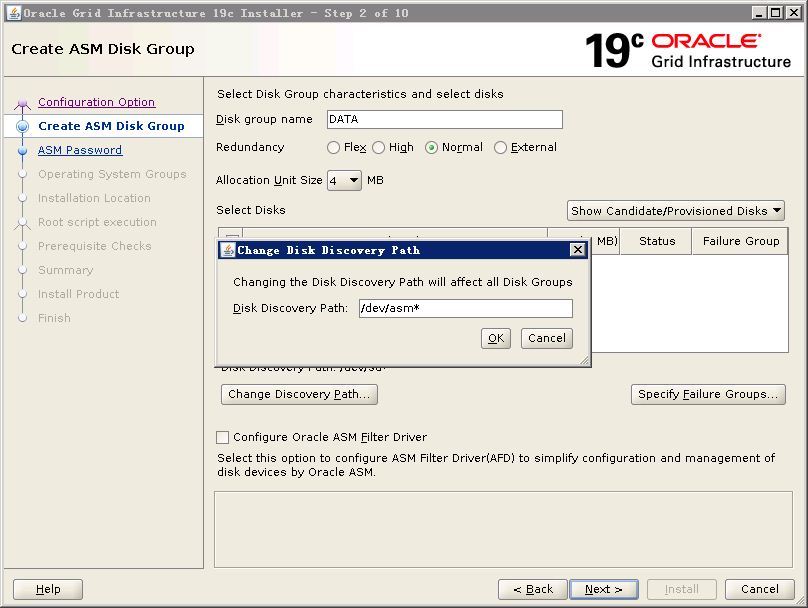Click the Create ASM Disk Group step bullet

pyautogui.click(x=22, y=126)
